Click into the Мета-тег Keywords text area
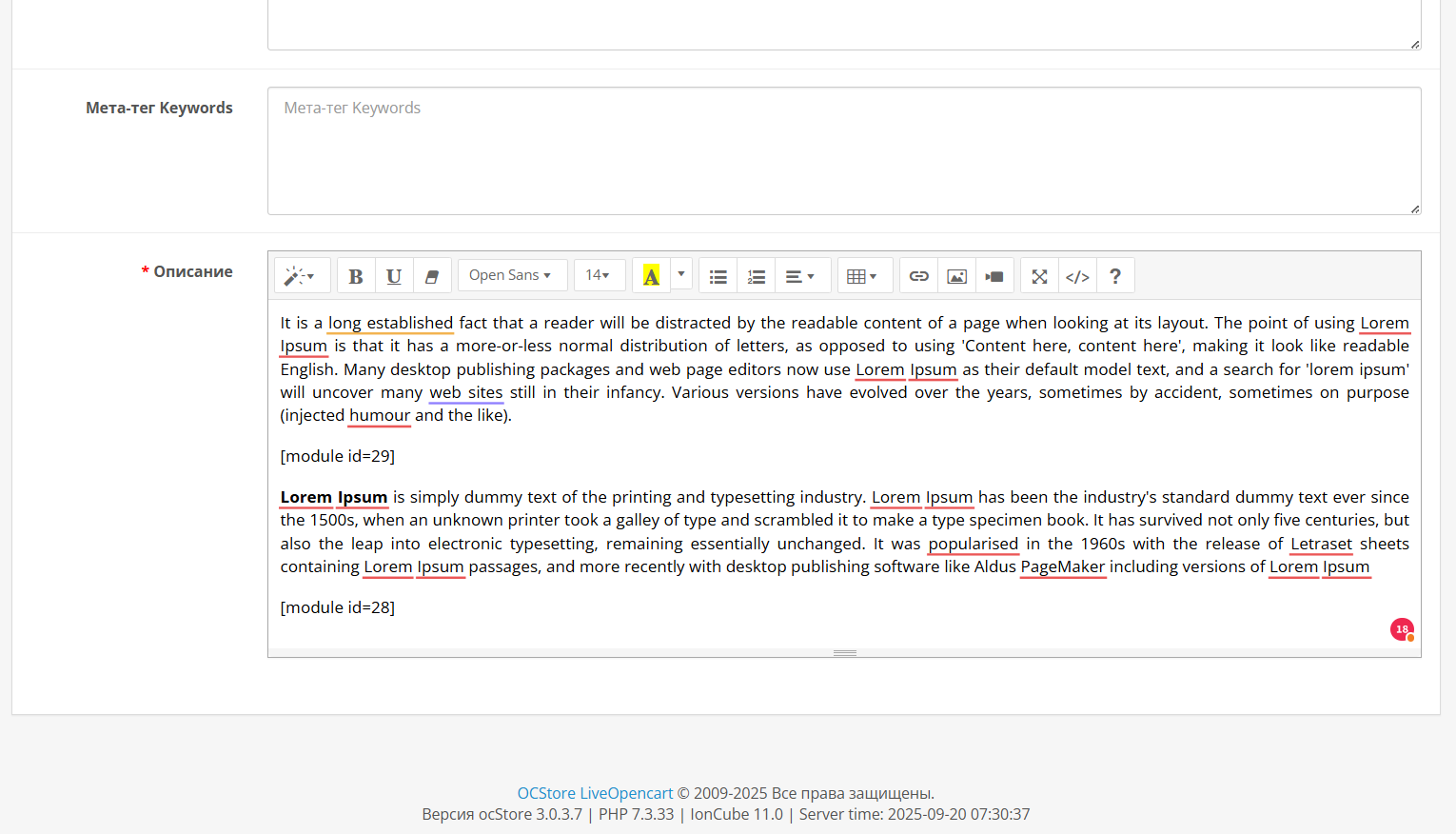 click(843, 150)
